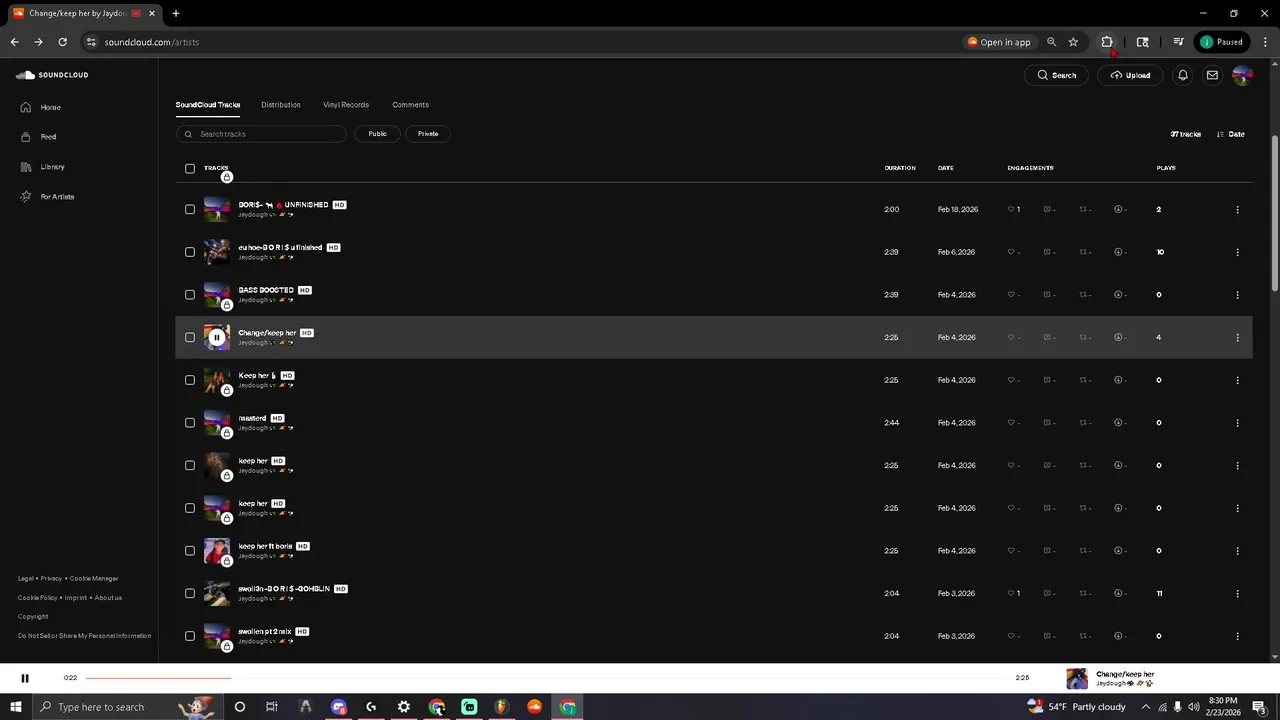The image size is (1280, 720).
Task: Open more options for euhoe-BORI$ ufinished
Action: point(1237,252)
